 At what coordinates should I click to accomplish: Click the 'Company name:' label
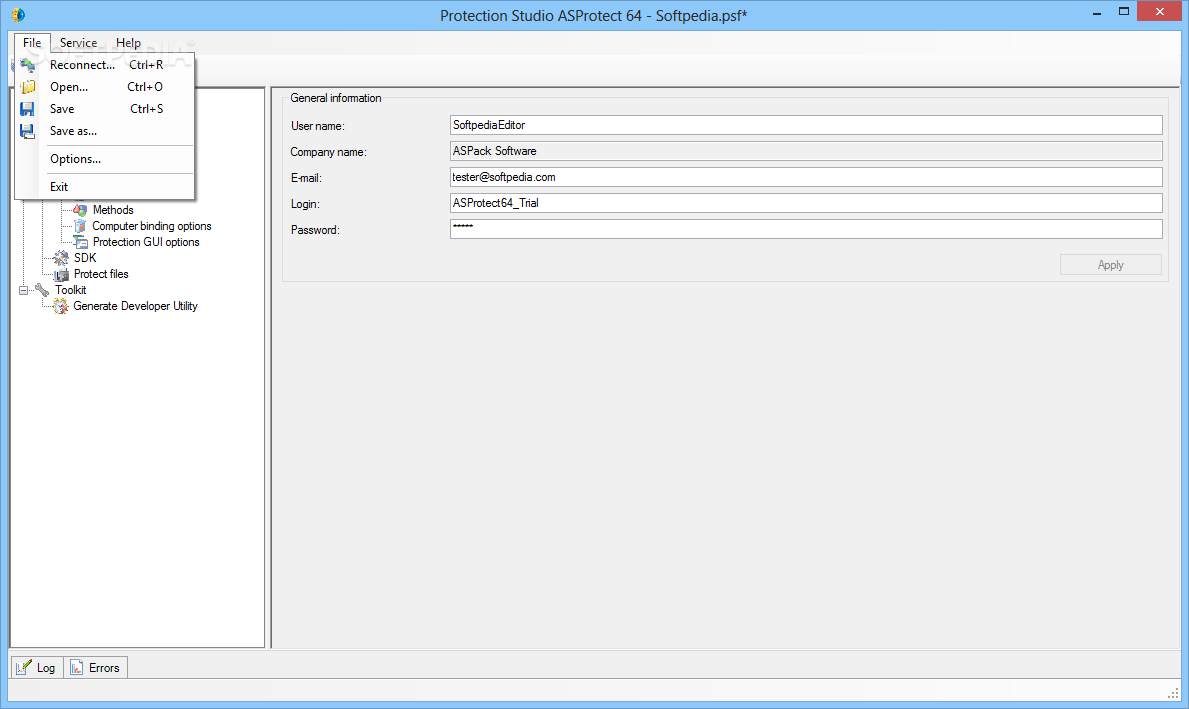pyautogui.click(x=328, y=152)
